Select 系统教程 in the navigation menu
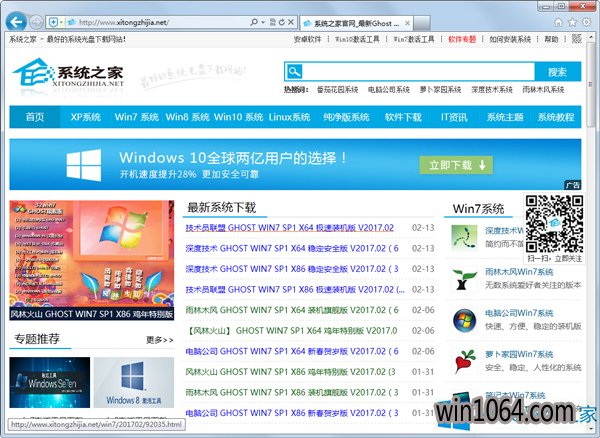Image resolution: width=600 pixels, height=438 pixels. click(556, 117)
